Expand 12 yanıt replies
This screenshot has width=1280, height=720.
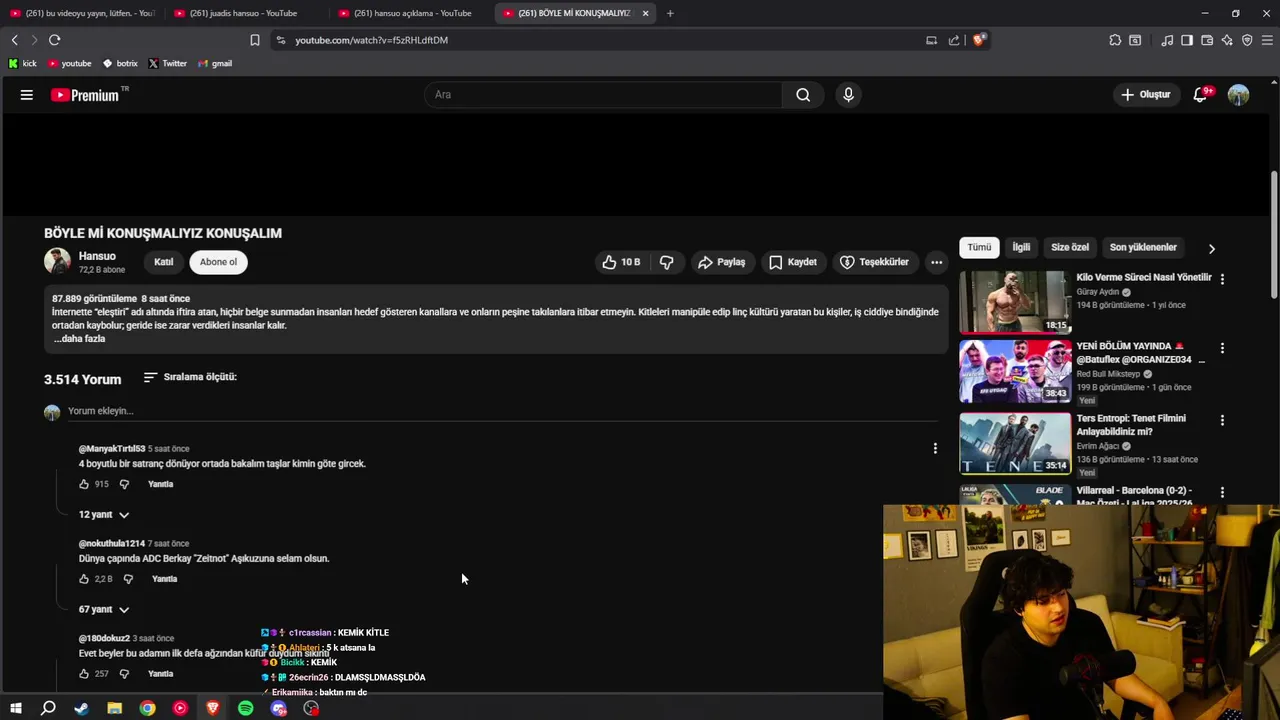click(104, 514)
